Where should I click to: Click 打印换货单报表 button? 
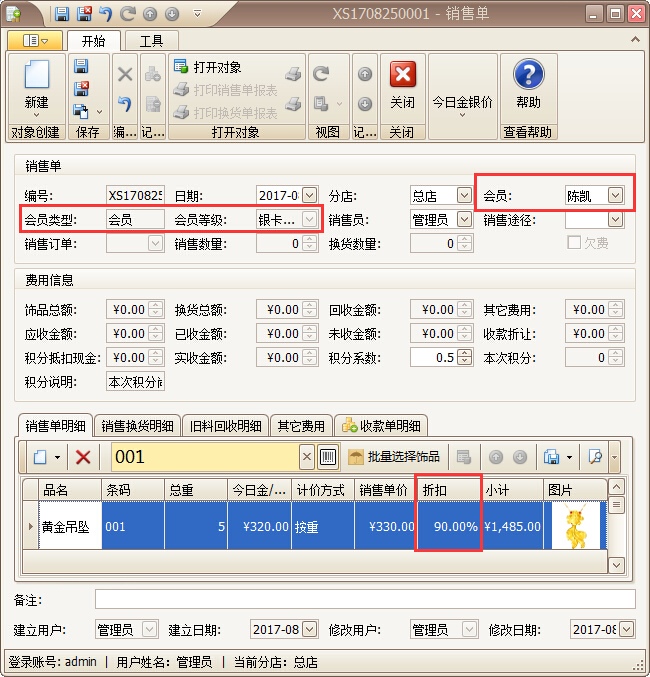click(x=225, y=113)
